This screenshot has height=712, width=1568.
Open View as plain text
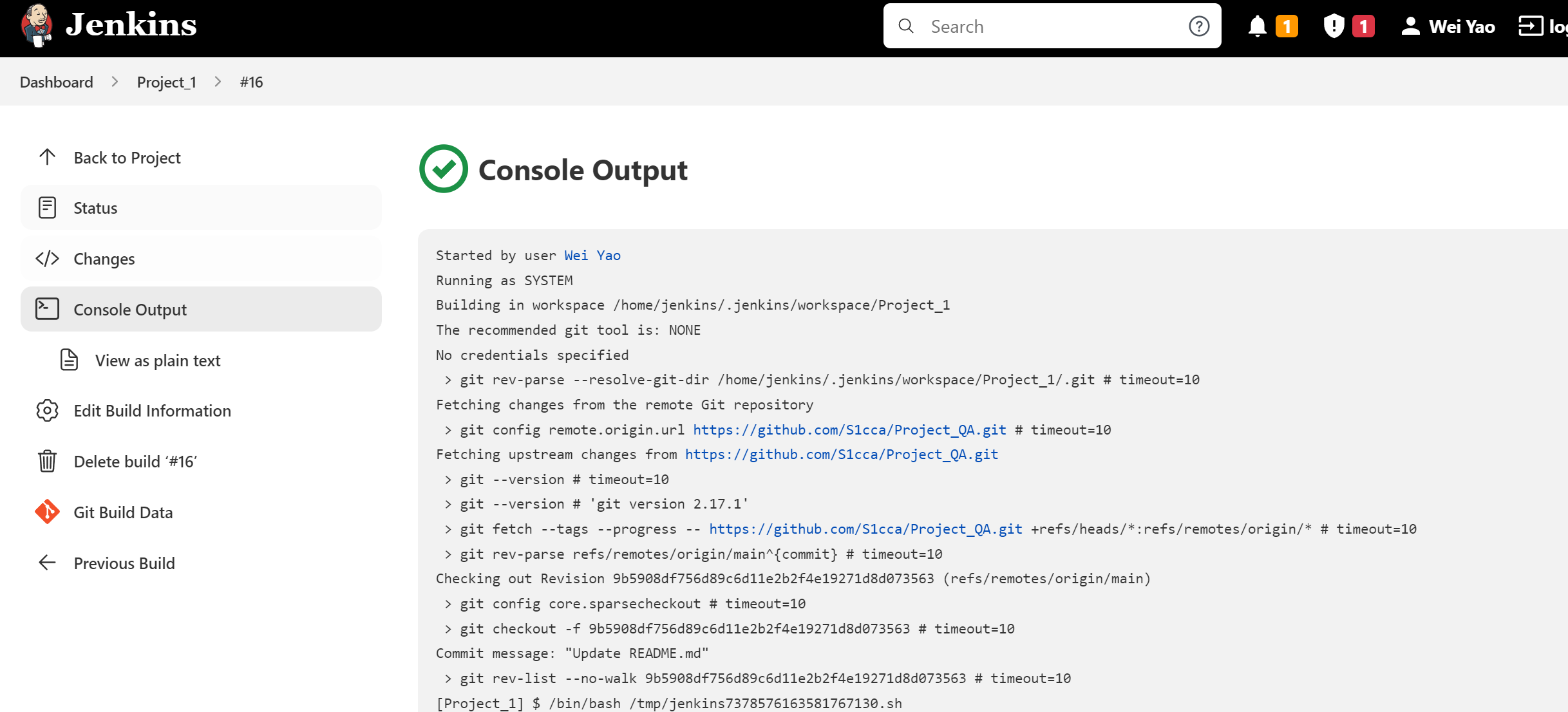pos(157,360)
